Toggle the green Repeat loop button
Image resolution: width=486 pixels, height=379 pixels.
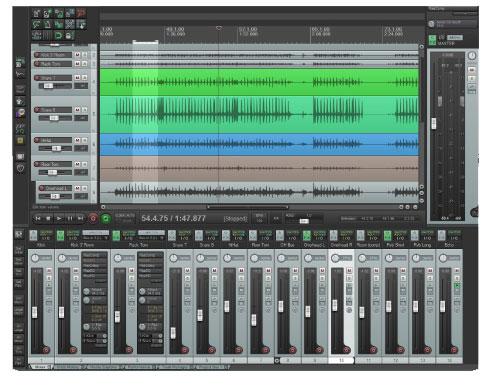(106, 219)
